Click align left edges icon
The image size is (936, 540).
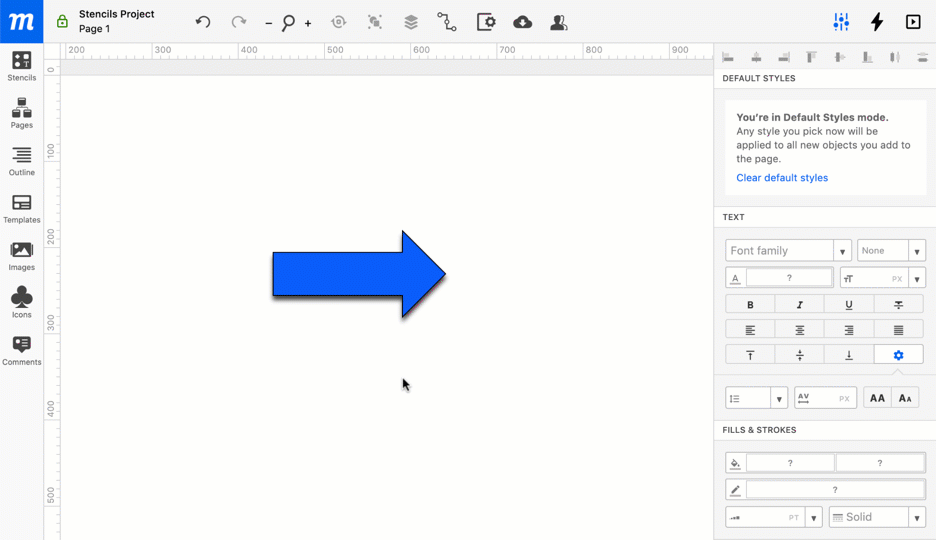tap(728, 57)
